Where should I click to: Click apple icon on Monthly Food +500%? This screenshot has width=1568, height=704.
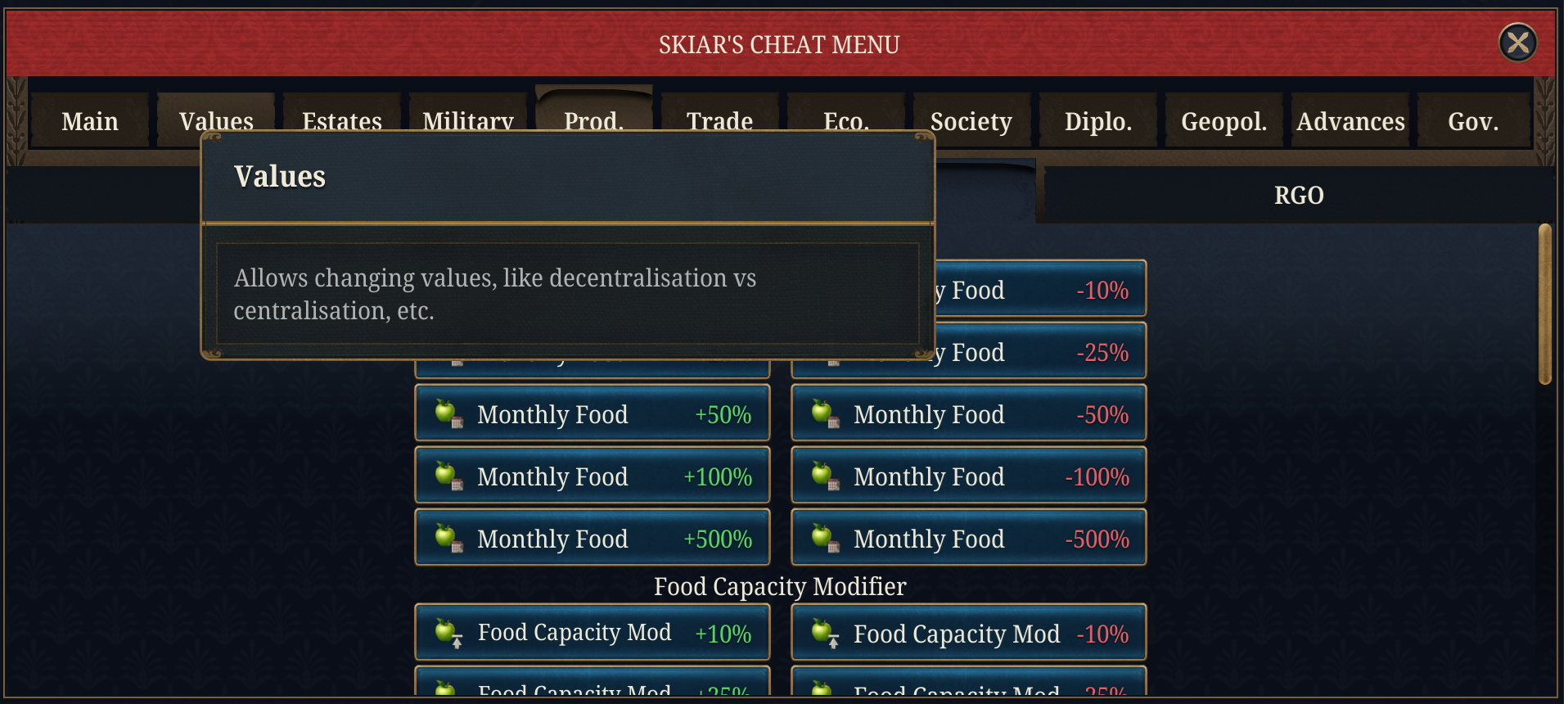[447, 537]
